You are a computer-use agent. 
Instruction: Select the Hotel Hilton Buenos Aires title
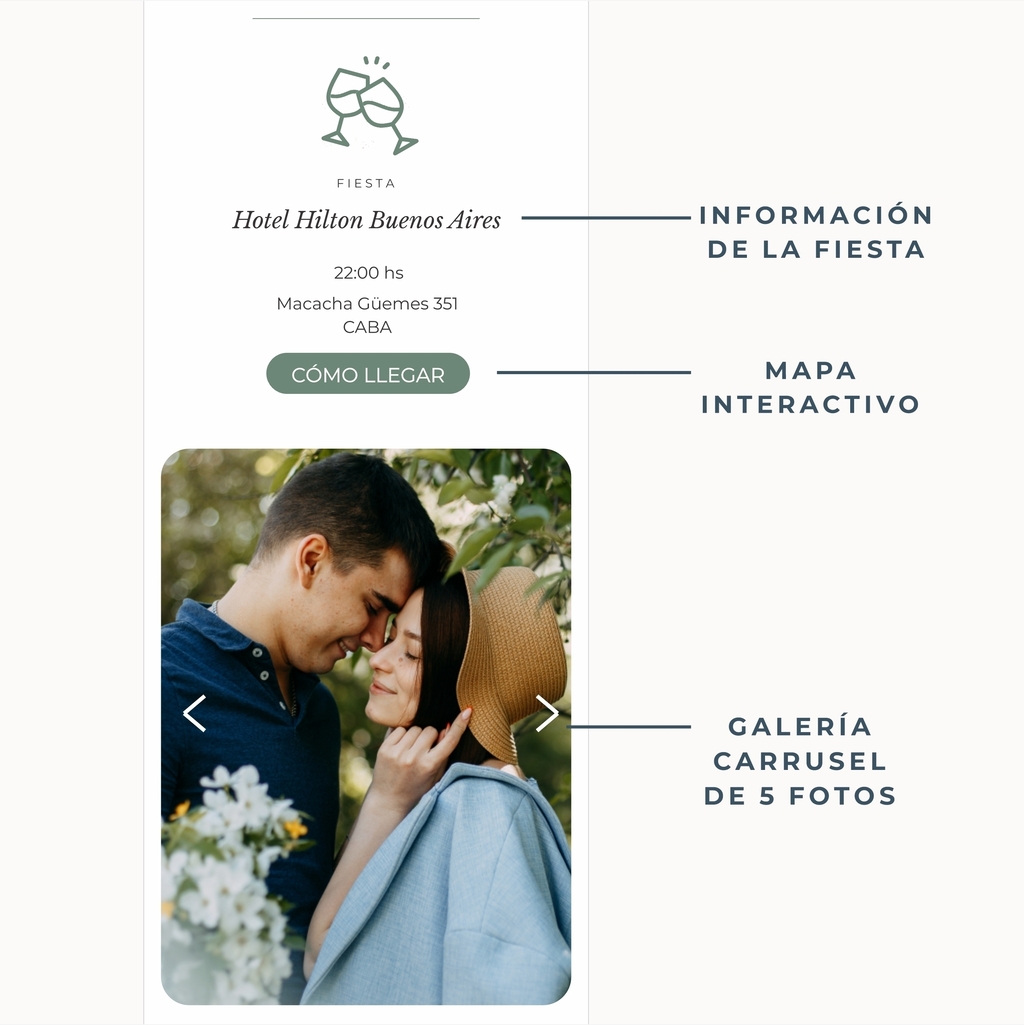pyautogui.click(x=367, y=220)
